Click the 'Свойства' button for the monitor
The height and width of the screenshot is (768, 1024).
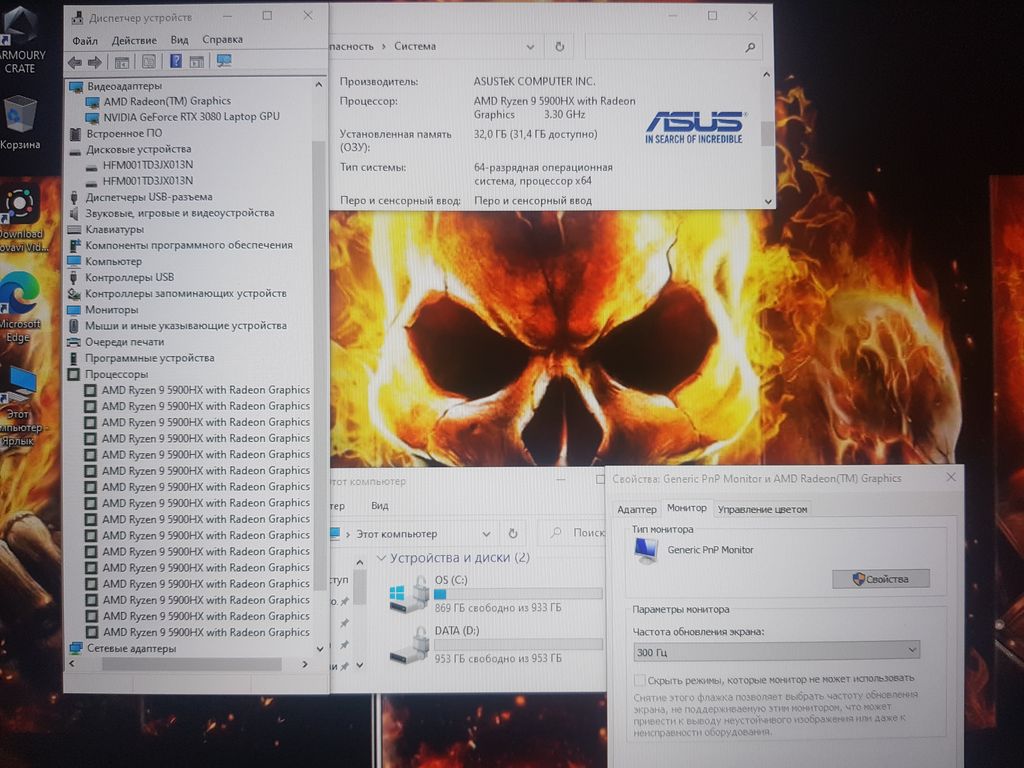[x=880, y=579]
